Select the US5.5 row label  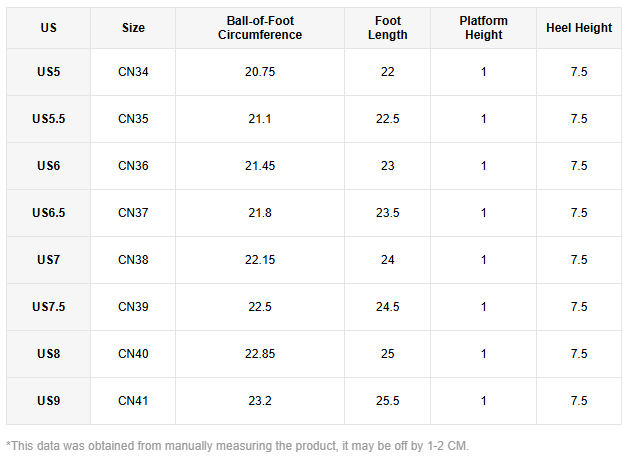[x=48, y=119]
